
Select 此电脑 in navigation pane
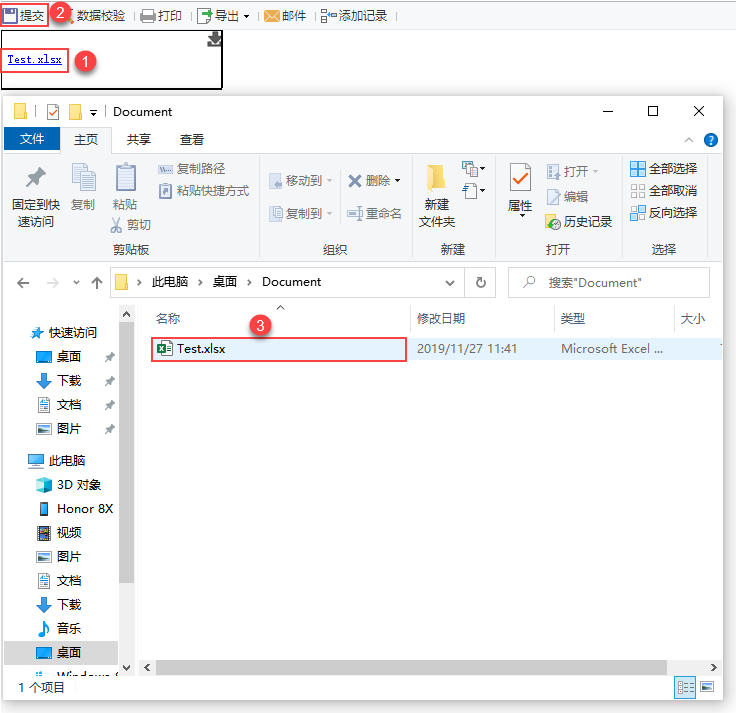pyautogui.click(x=56, y=460)
